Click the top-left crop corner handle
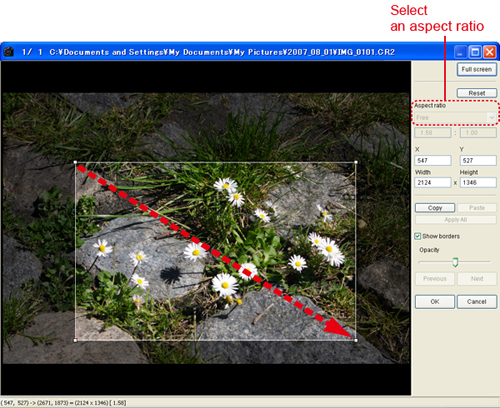Viewport: 500px width, 408px height. (75, 162)
